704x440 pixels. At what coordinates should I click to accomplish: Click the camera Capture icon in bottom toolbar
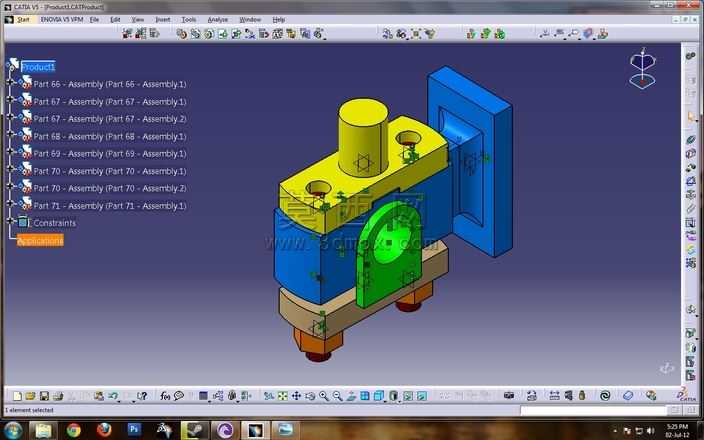click(x=509, y=396)
